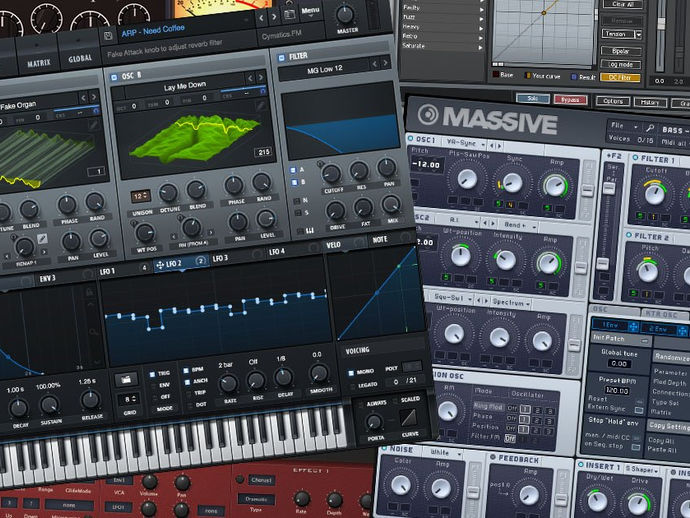Click the Serum filter DRIVE knob
The width and height of the screenshot is (690, 518).
[335, 210]
